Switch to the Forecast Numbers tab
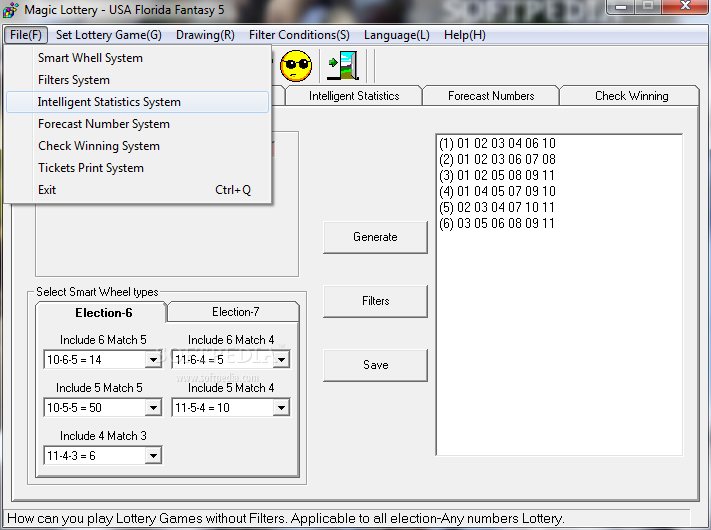Screen dimensions: 711x530 click(491, 96)
